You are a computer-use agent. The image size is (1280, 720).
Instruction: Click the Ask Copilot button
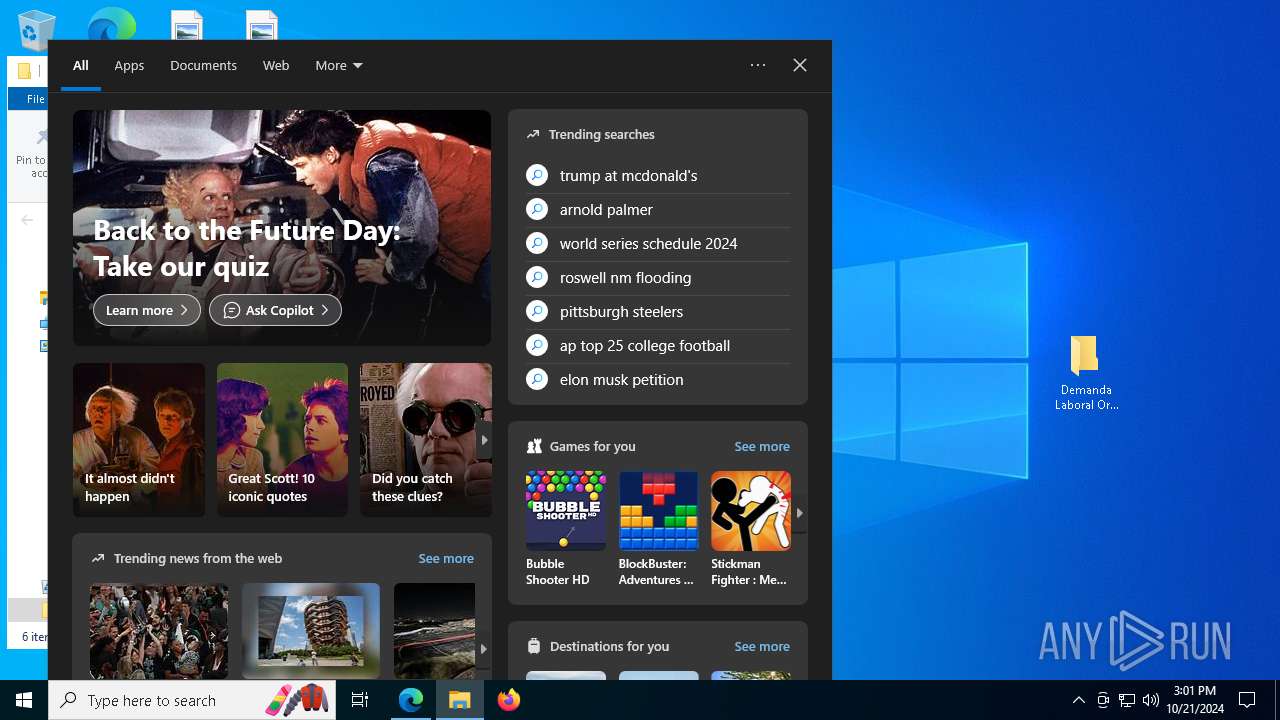click(275, 310)
